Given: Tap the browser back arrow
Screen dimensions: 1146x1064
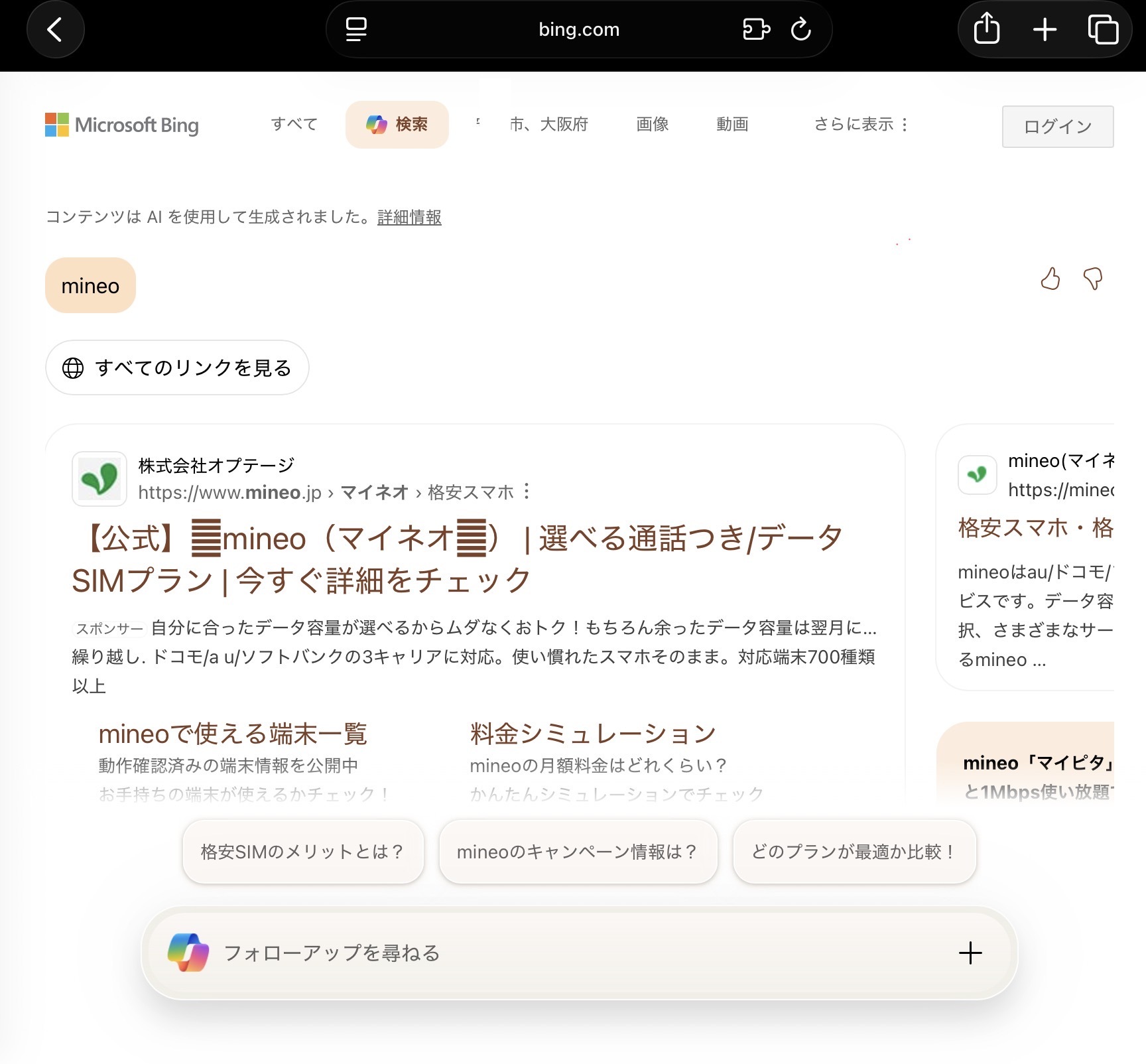Looking at the screenshot, I should [55, 30].
